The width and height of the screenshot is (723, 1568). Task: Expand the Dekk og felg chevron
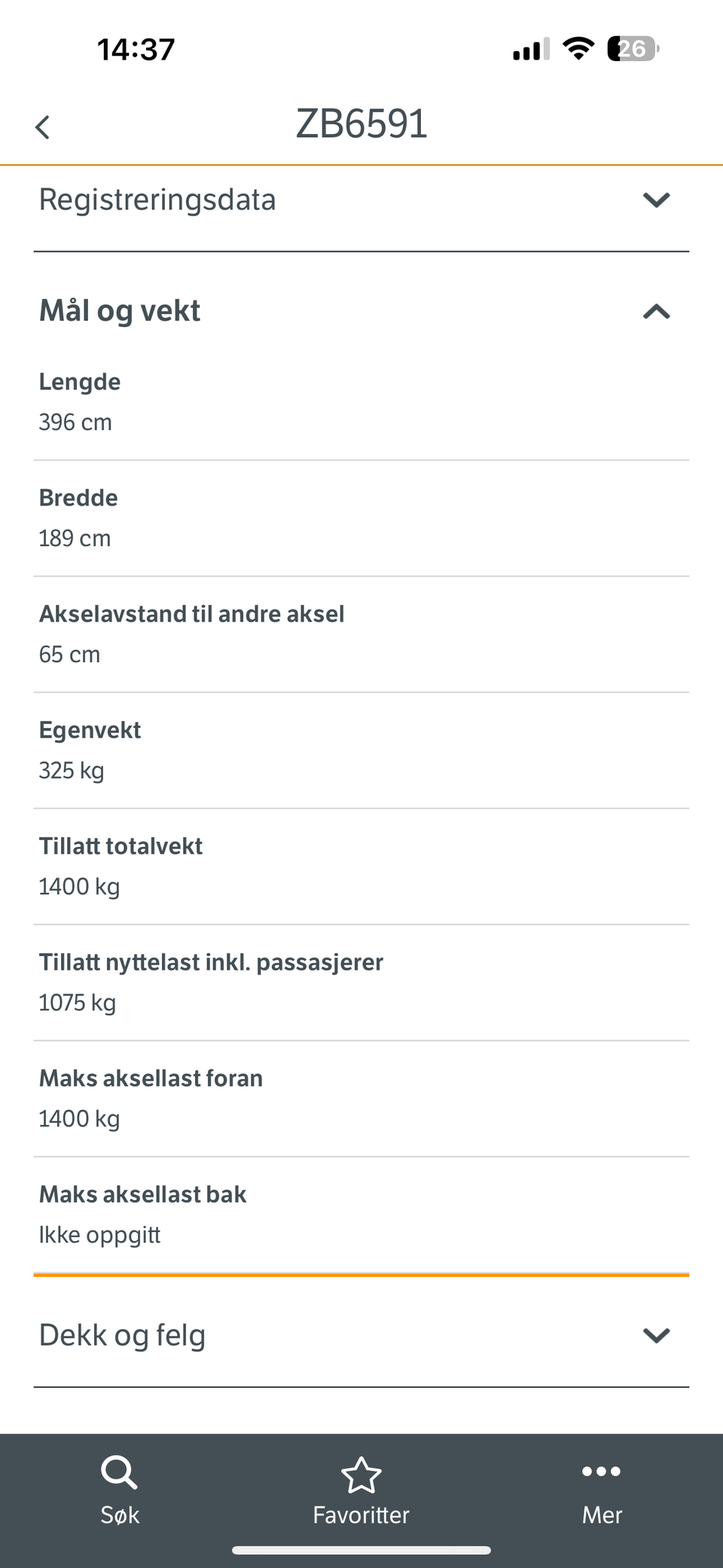click(656, 1335)
